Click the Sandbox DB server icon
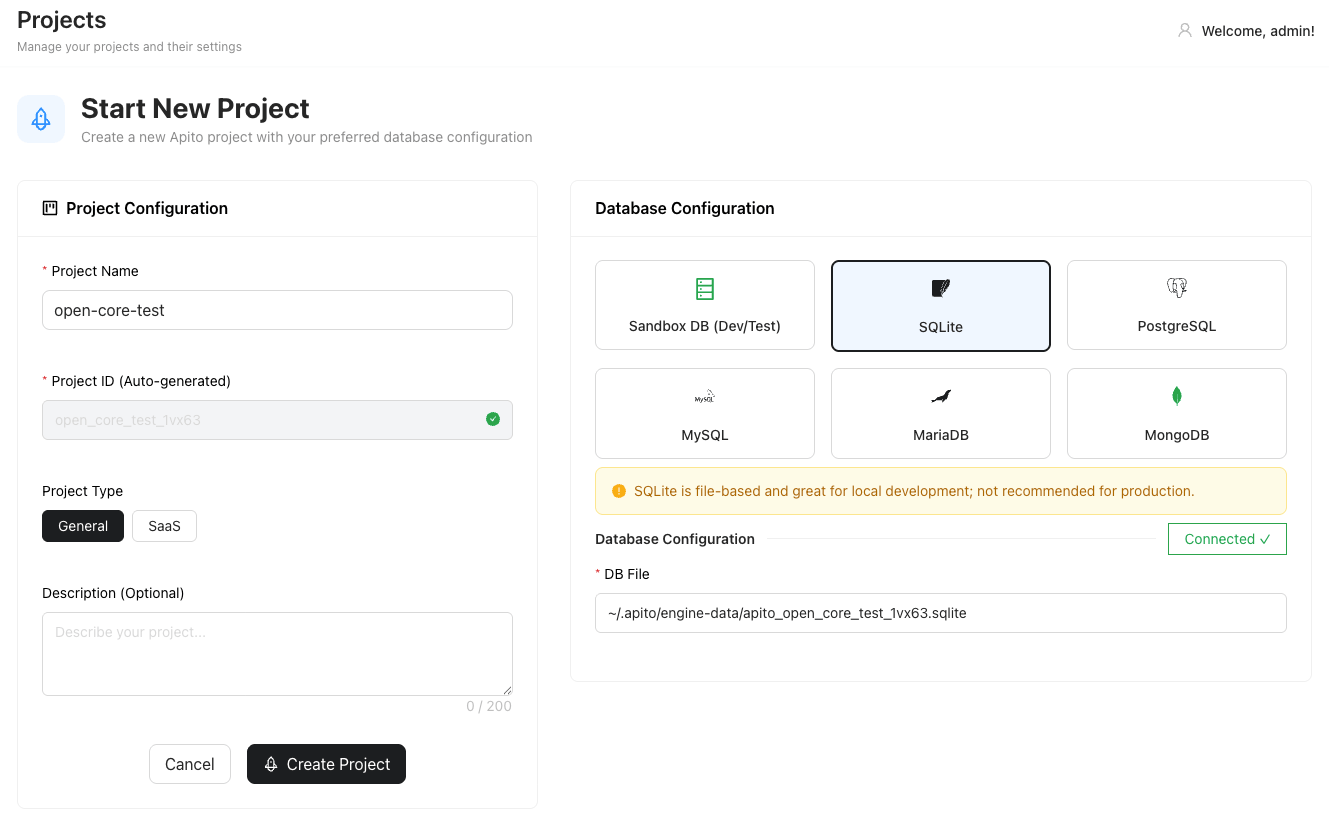 pos(705,289)
